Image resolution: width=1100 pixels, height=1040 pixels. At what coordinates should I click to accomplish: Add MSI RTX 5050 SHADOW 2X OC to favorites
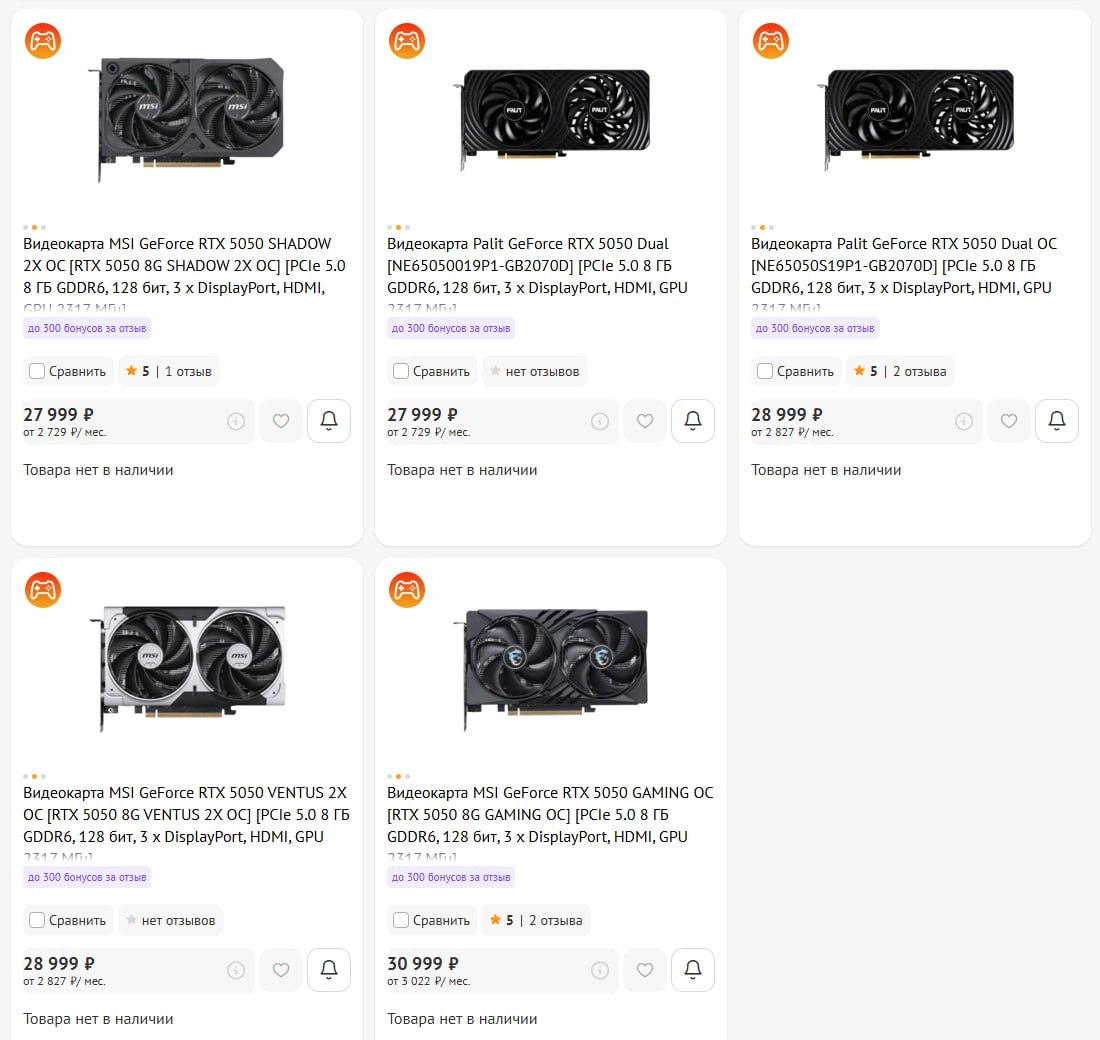pyautogui.click(x=281, y=421)
